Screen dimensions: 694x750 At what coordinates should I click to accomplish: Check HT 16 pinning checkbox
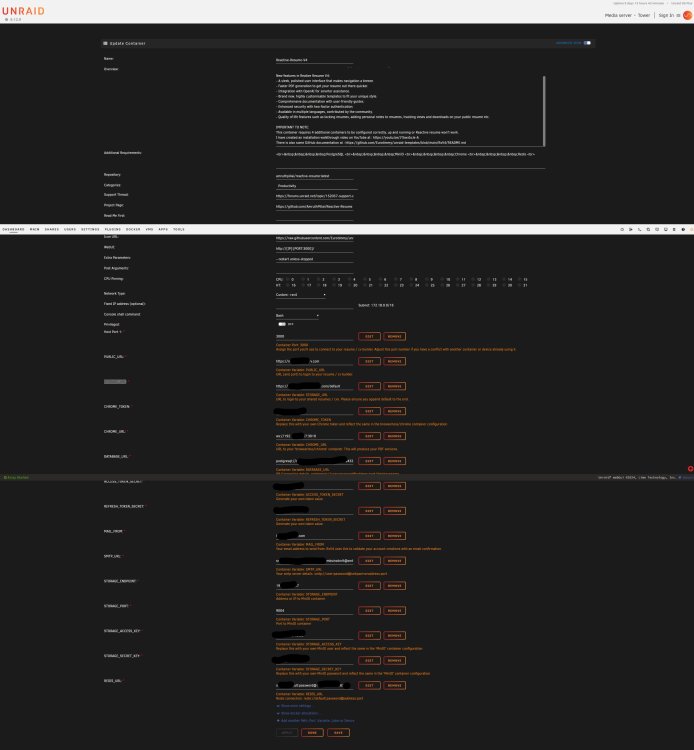pos(287,285)
